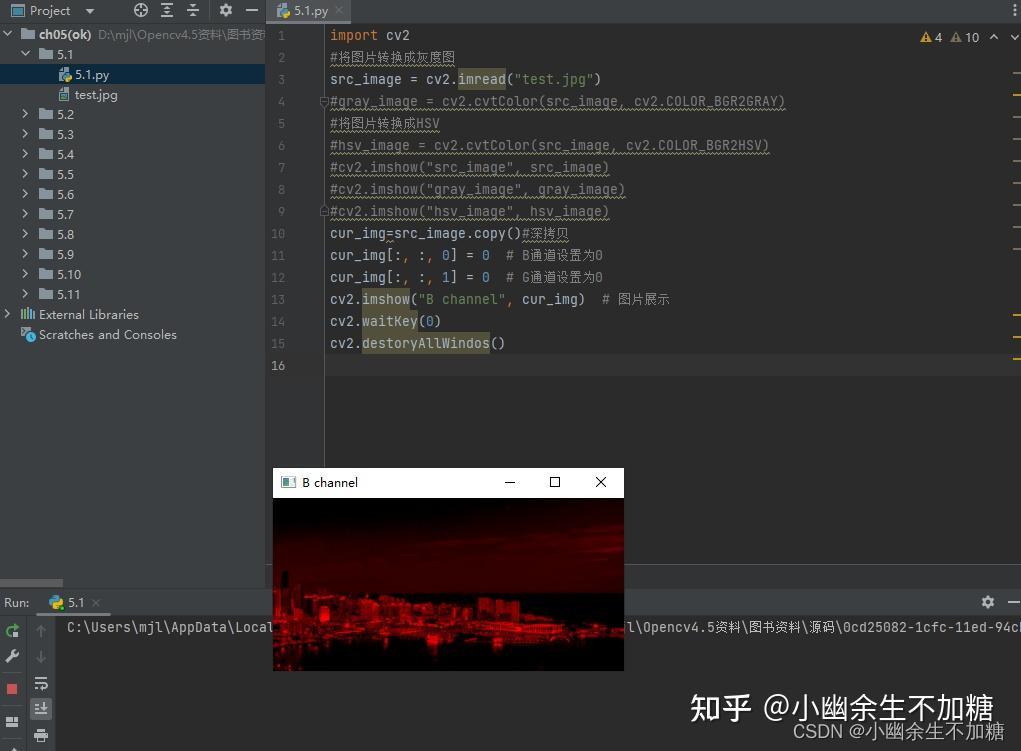Toggle soft-wrap in the console output
Viewport: 1021px width, 751px height.
[41, 684]
